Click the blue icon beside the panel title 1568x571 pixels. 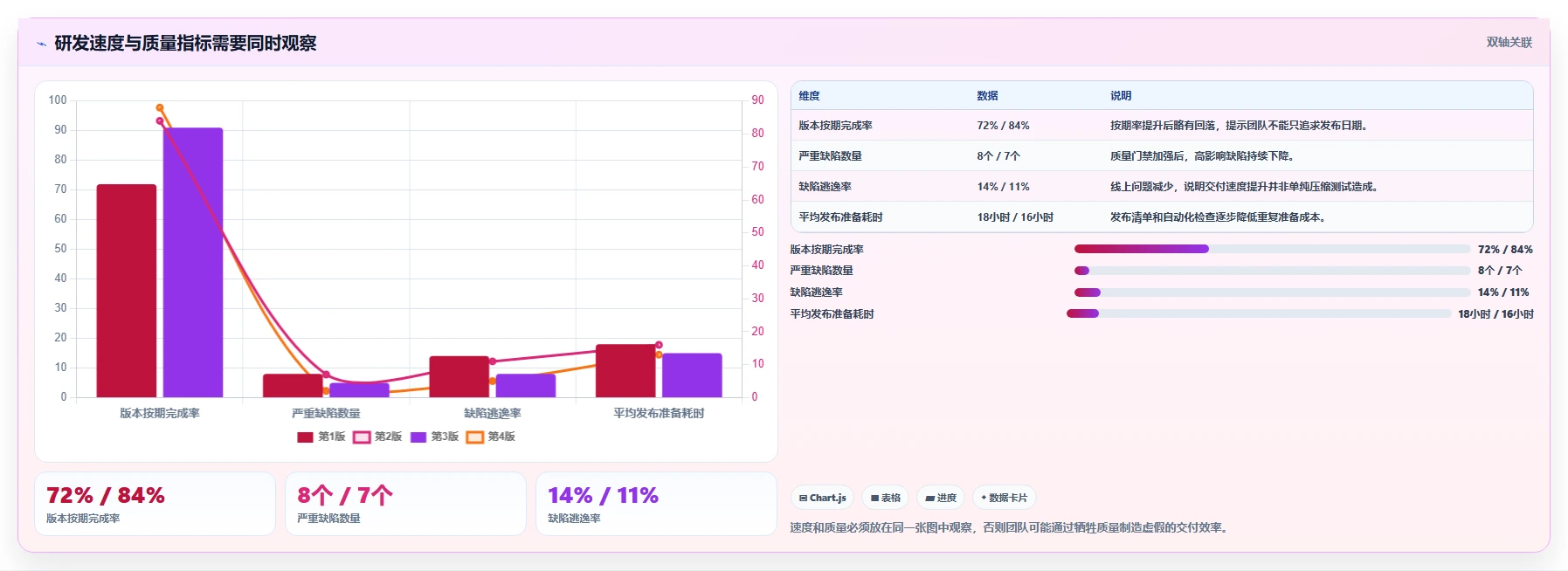(41, 44)
